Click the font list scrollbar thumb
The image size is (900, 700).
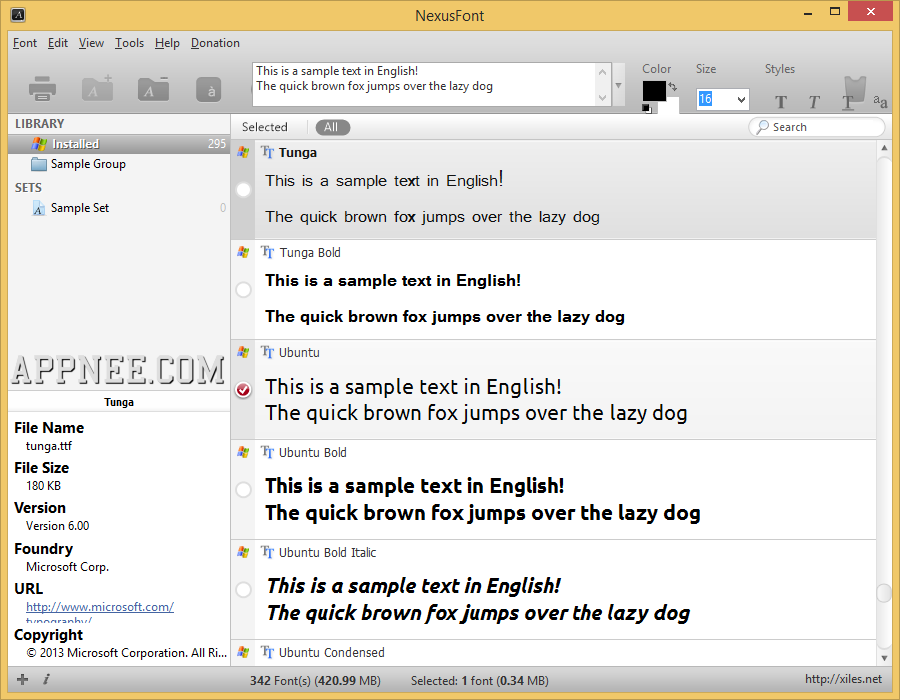pos(884,593)
